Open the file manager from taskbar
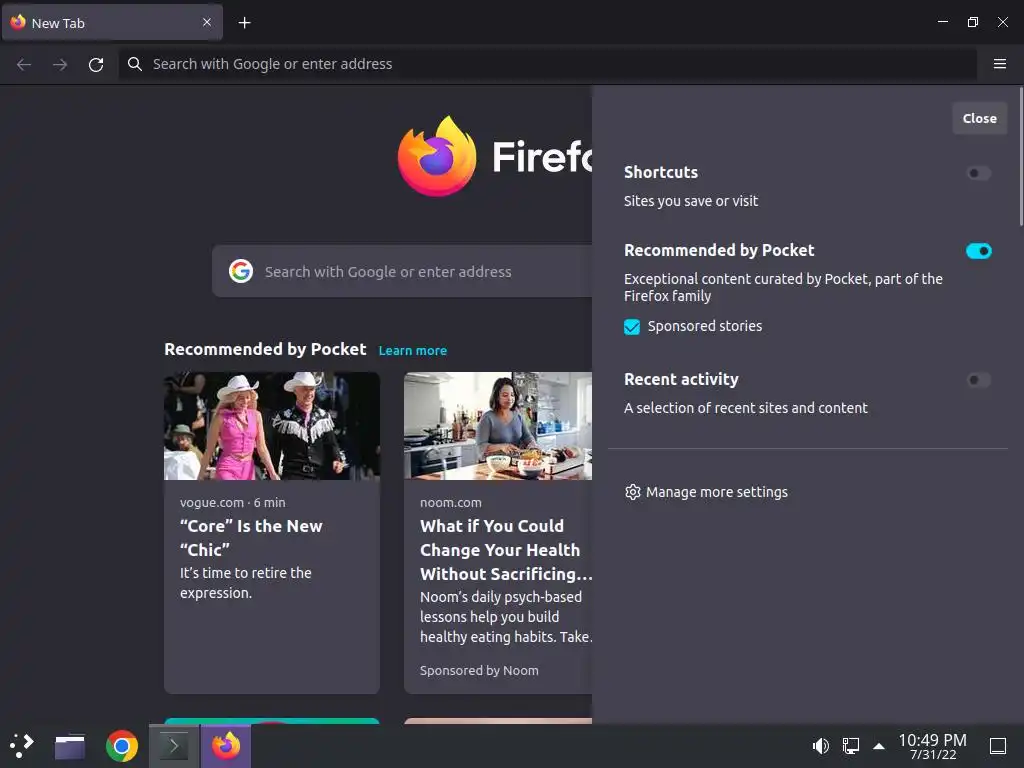This screenshot has height=768, width=1024. coord(70,746)
